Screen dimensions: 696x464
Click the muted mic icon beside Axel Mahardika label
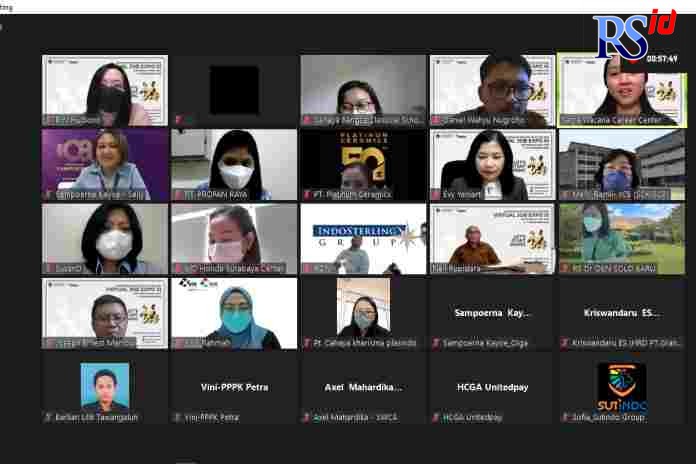[307, 417]
